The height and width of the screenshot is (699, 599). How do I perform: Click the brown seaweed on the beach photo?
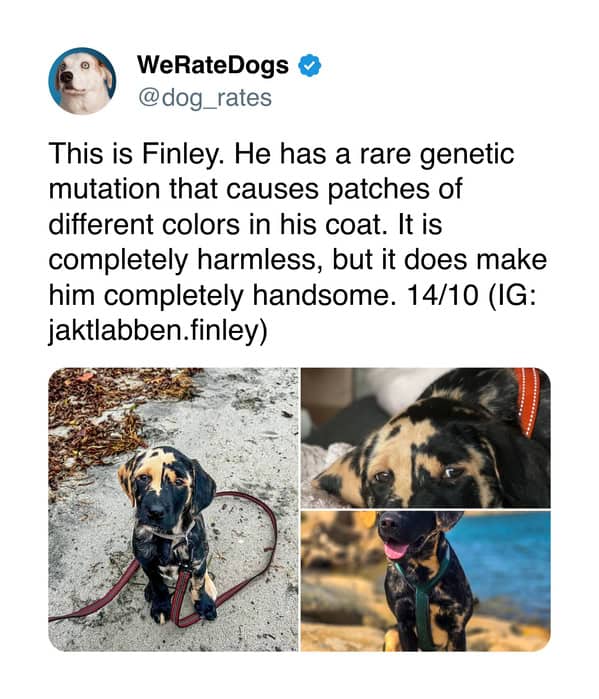(x=105, y=415)
